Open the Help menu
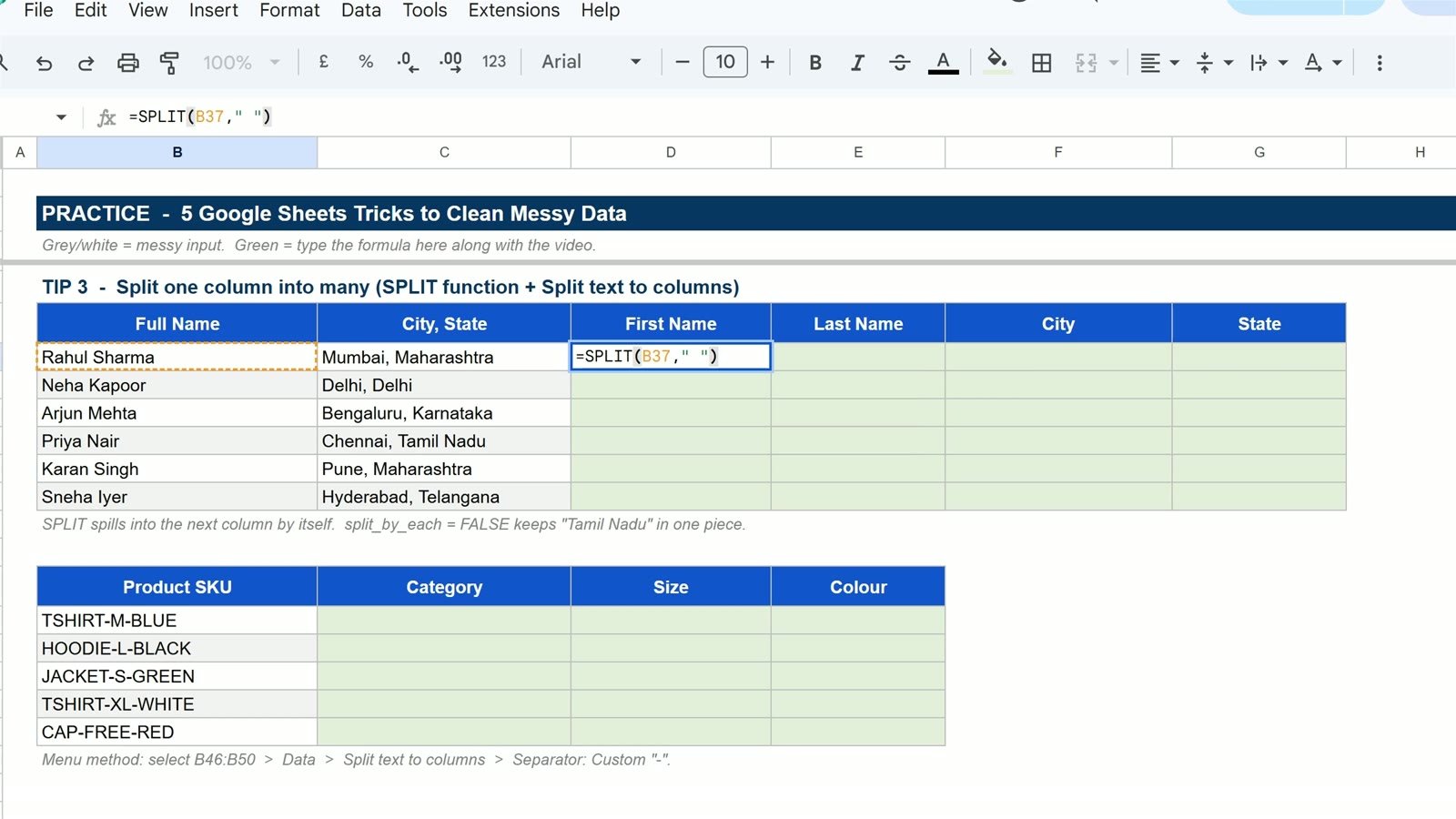The height and width of the screenshot is (819, 1456). (x=600, y=10)
